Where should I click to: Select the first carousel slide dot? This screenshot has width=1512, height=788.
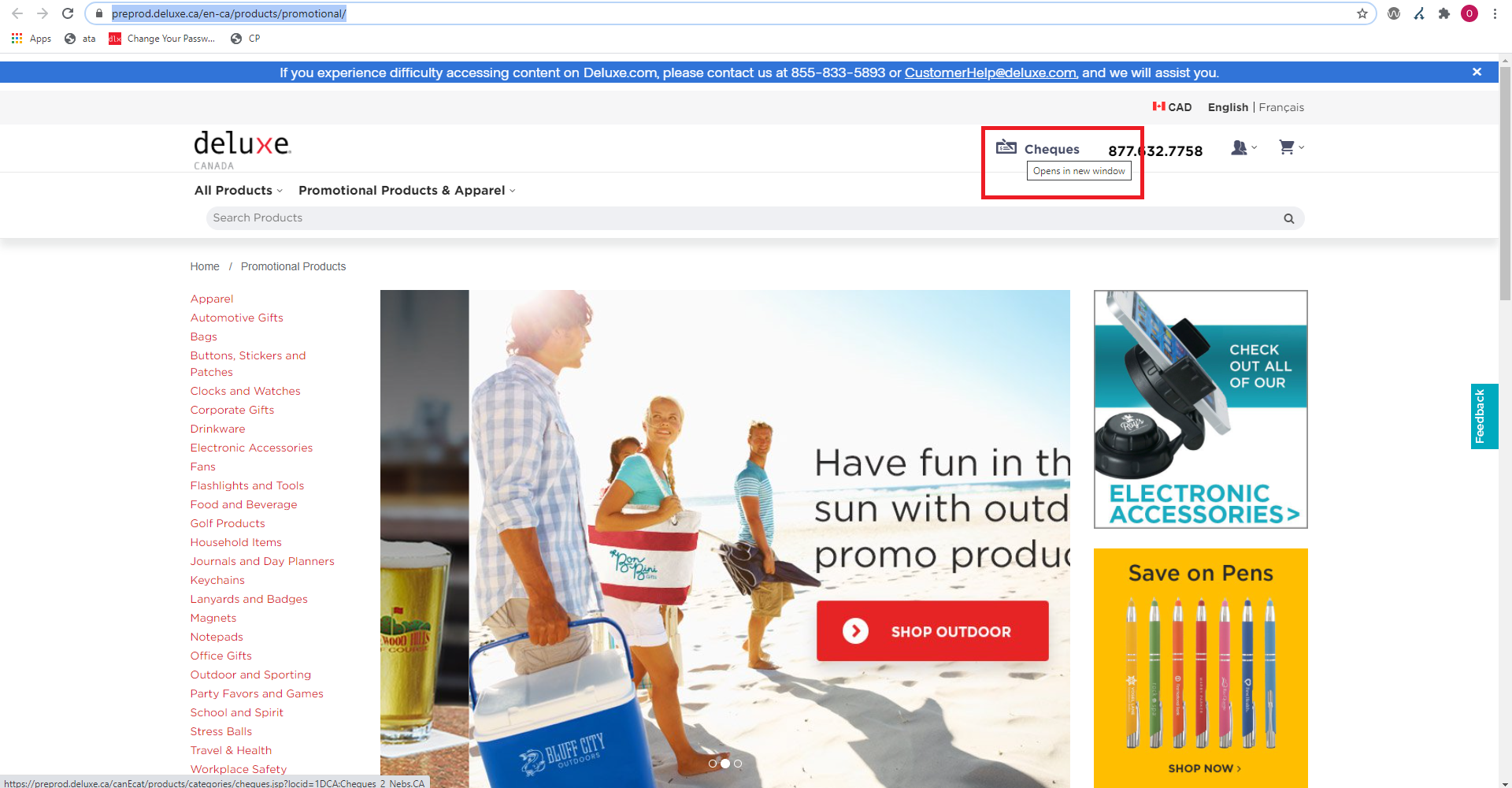[713, 764]
